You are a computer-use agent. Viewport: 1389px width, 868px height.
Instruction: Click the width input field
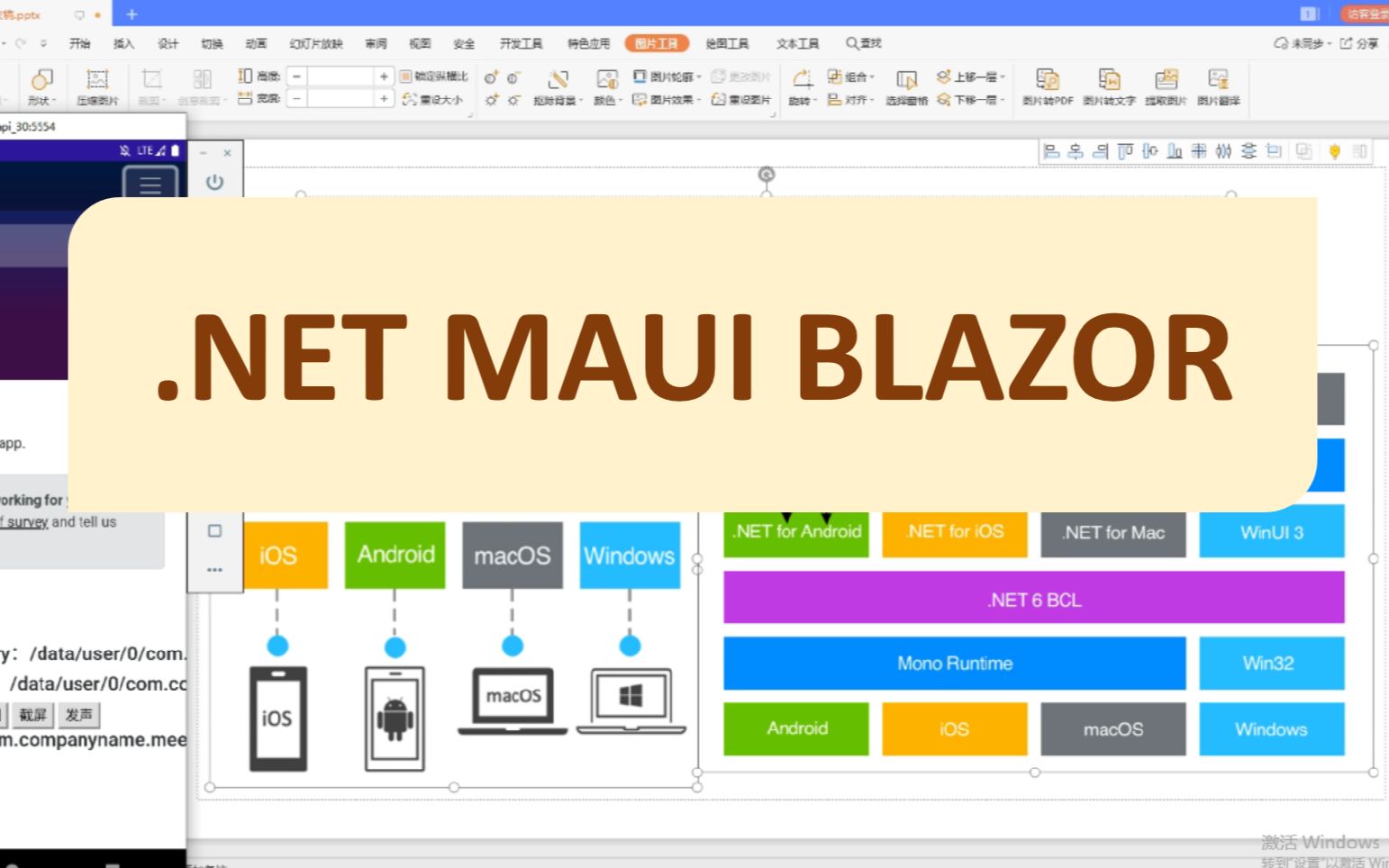tap(340, 98)
